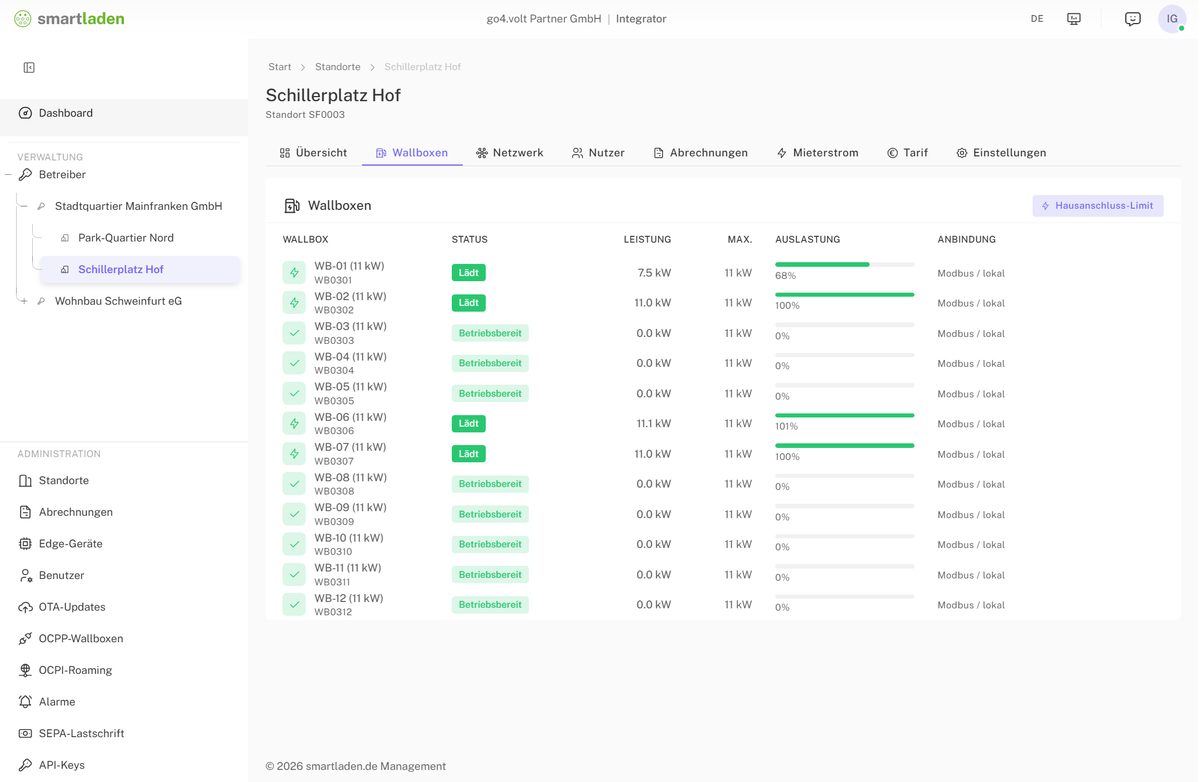Image resolution: width=1200 pixels, height=782 pixels.
Task: Switch to the Wallboxen tab
Action: pyautogui.click(x=412, y=153)
